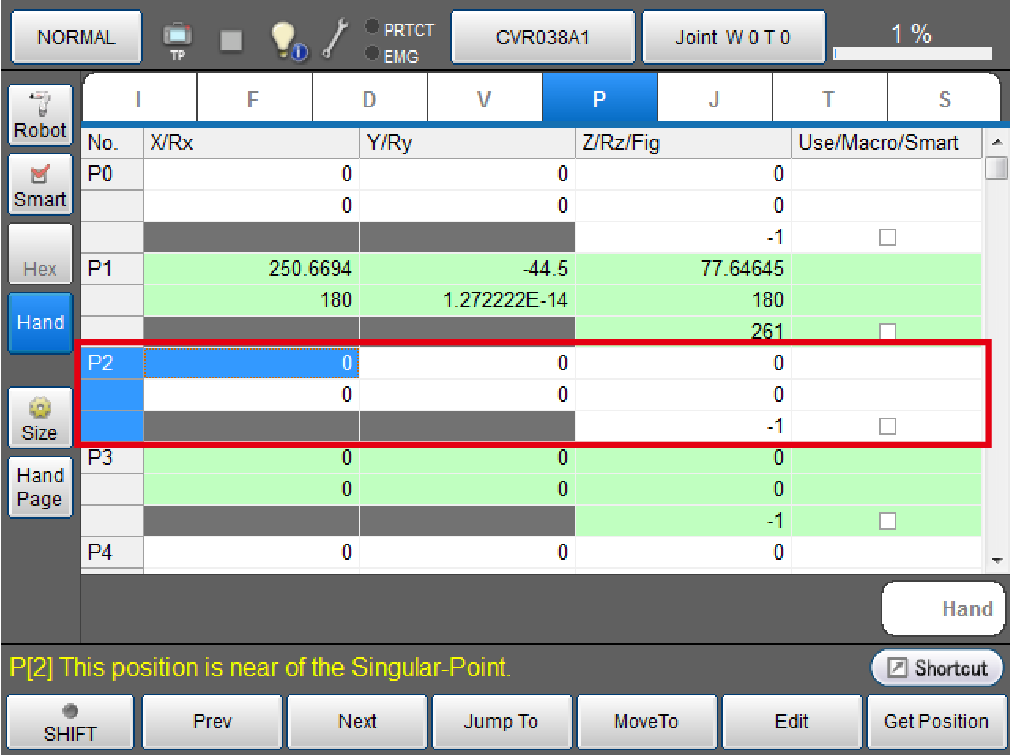The height and width of the screenshot is (756, 1010).
Task: Open the CVR038A1 robot selector
Action: tap(542, 38)
